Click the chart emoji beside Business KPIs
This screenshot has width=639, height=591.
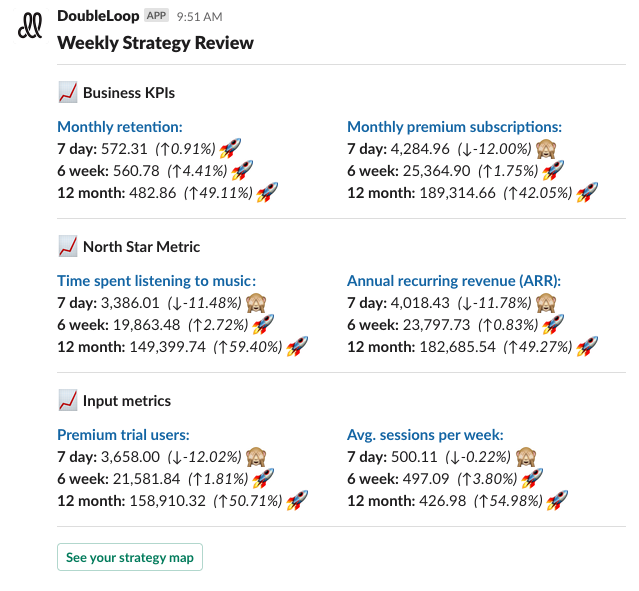[x=68, y=93]
